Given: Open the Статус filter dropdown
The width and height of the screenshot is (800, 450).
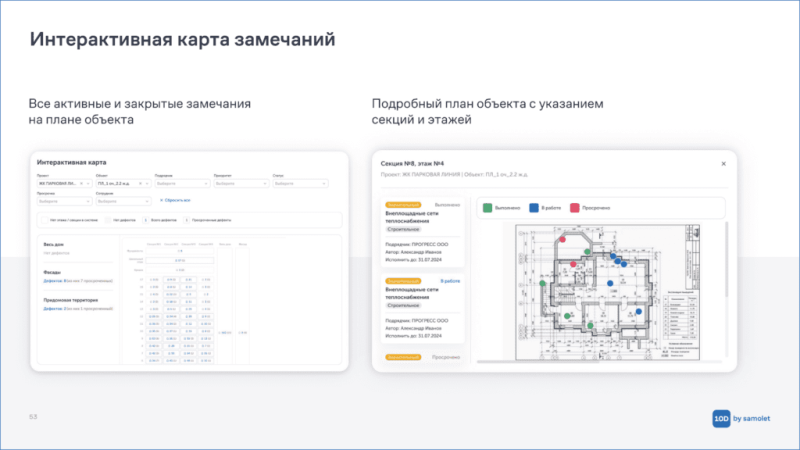Looking at the screenshot, I should (300, 184).
